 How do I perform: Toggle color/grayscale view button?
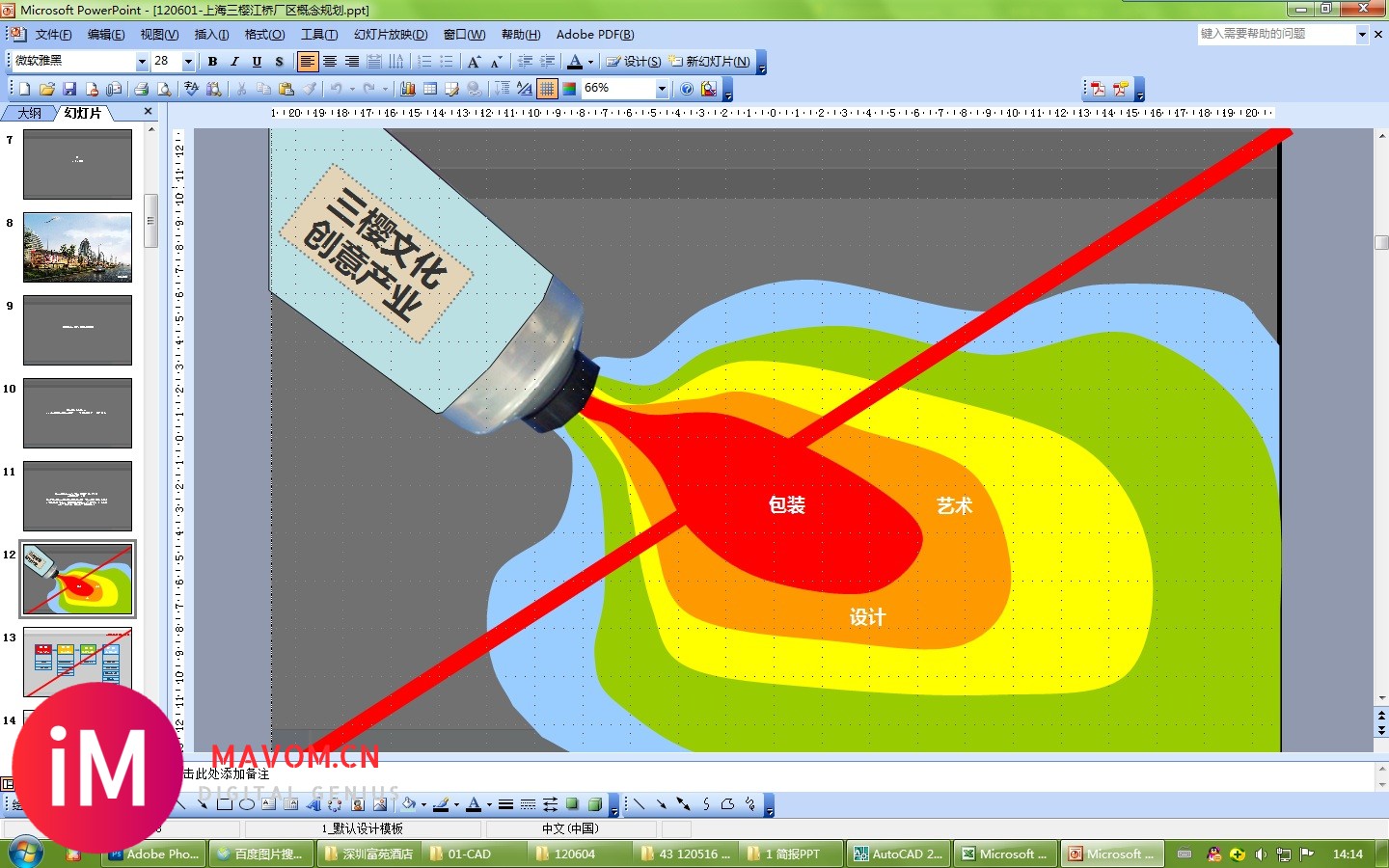569,89
